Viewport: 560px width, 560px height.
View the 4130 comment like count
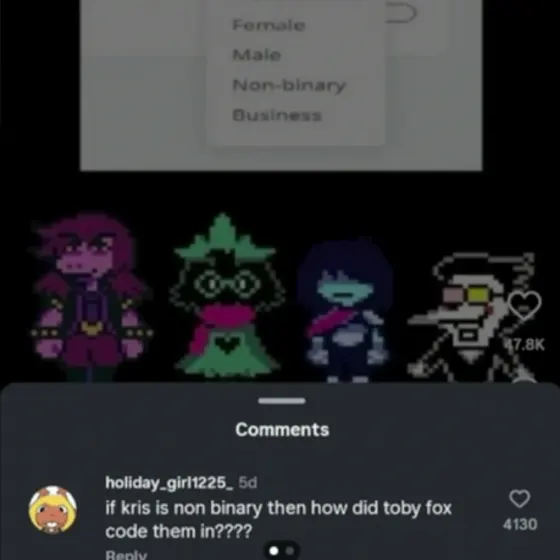[x=520, y=524]
